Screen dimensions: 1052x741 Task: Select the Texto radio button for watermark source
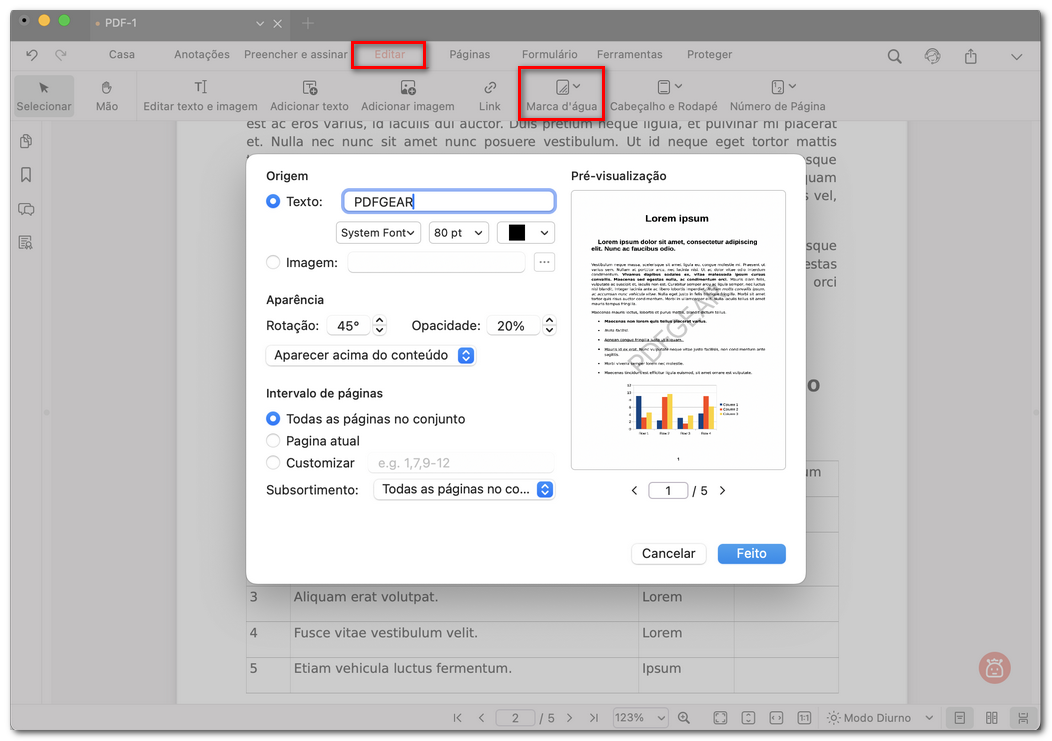point(271,200)
